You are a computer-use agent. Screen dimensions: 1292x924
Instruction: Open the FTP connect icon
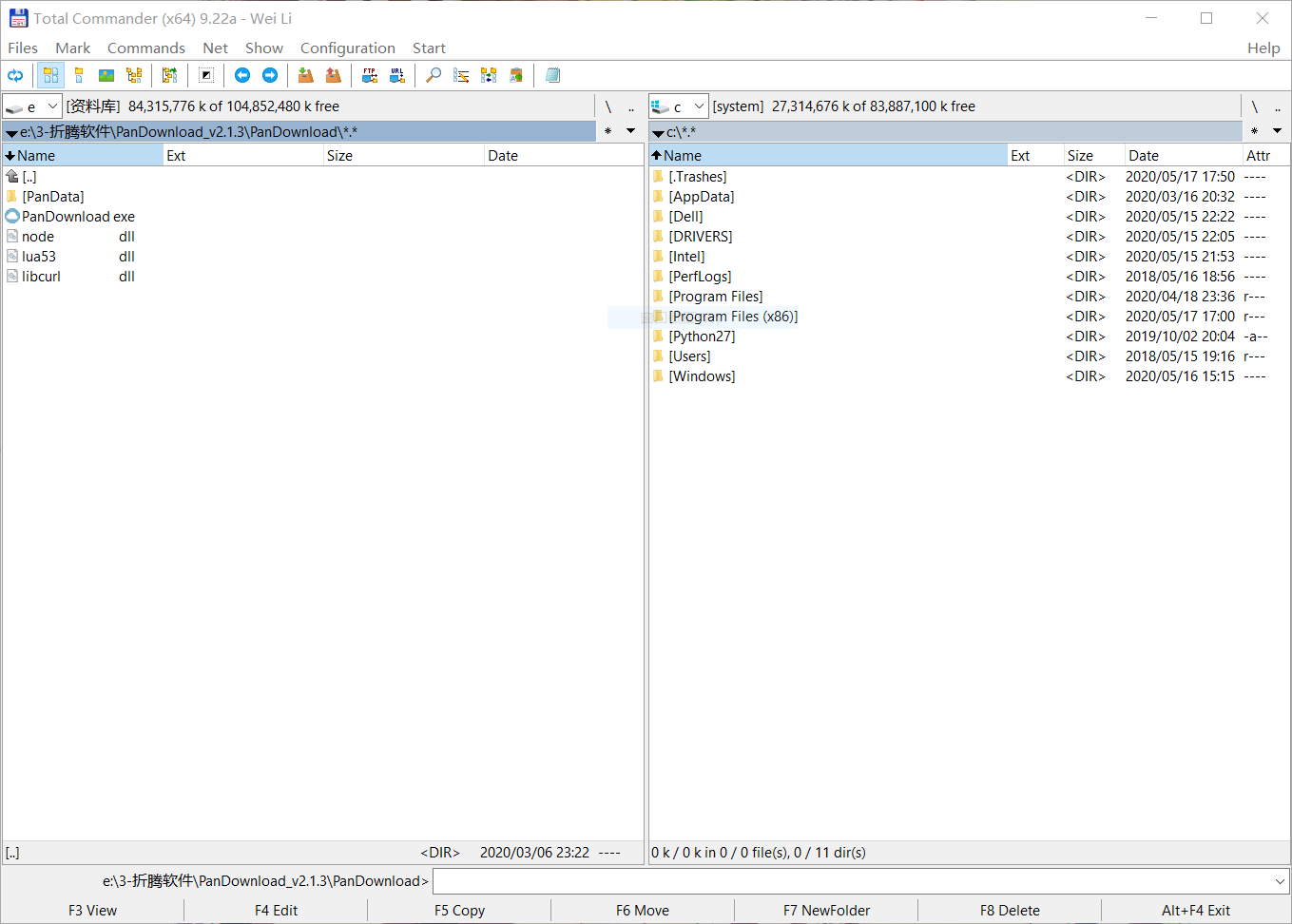point(370,75)
